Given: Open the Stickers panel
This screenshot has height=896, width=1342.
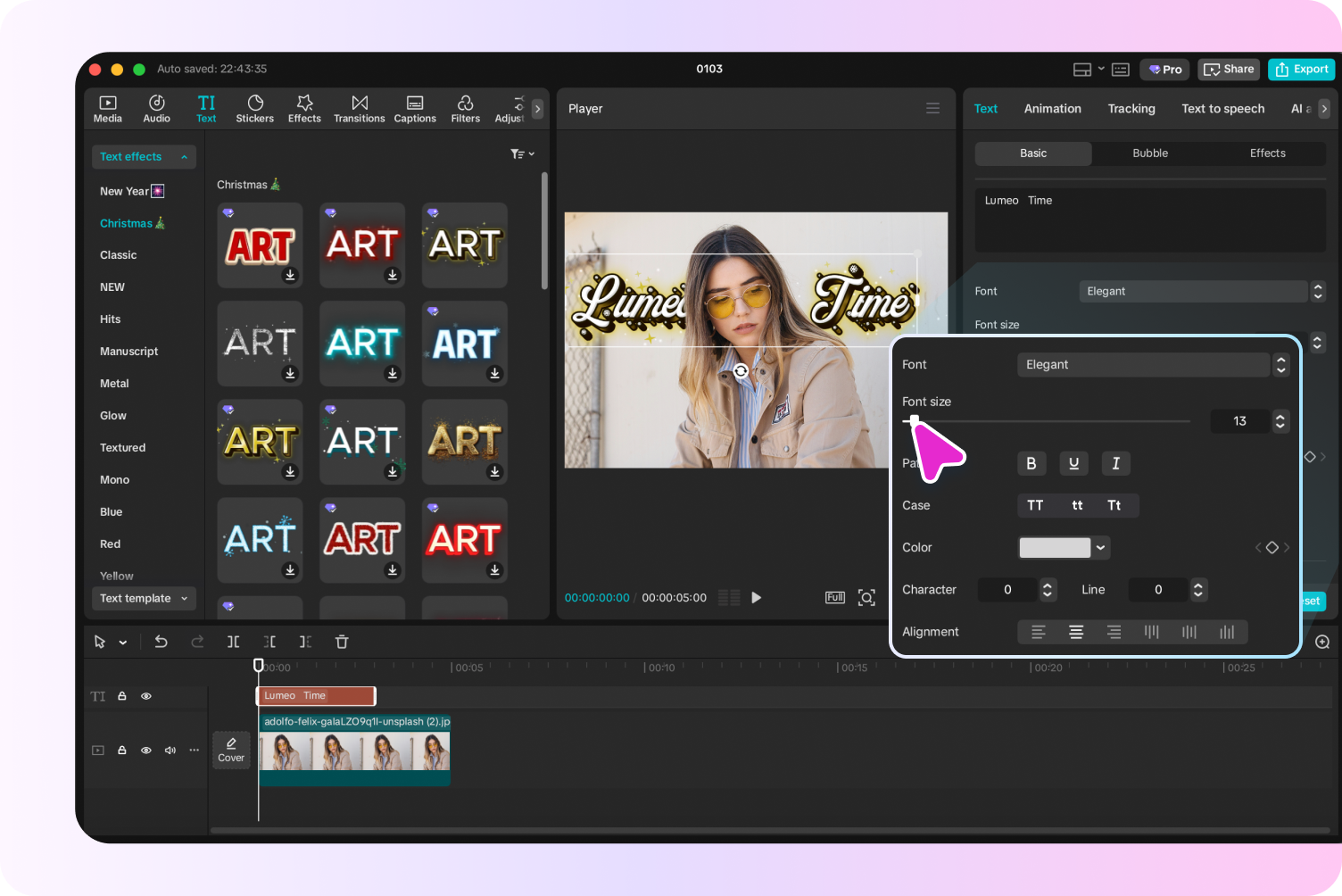Looking at the screenshot, I should coord(255,108).
